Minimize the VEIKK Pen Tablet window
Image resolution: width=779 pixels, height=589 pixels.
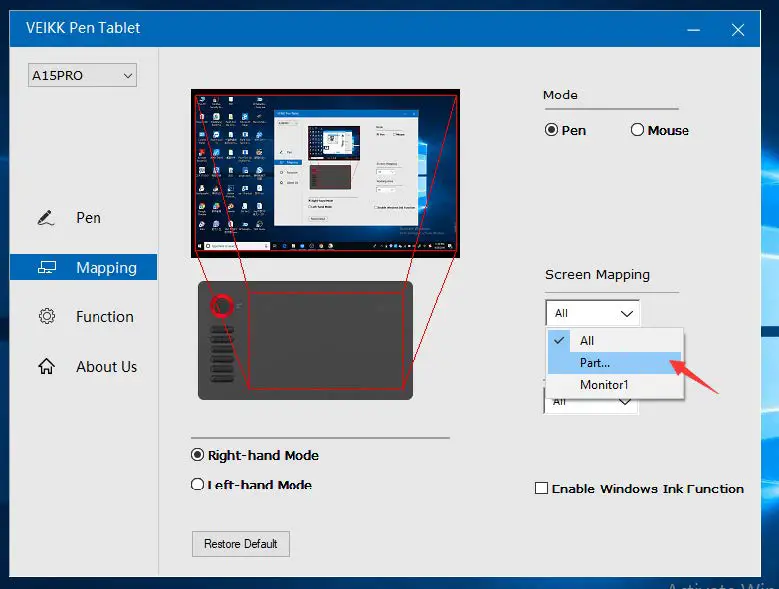tap(694, 30)
